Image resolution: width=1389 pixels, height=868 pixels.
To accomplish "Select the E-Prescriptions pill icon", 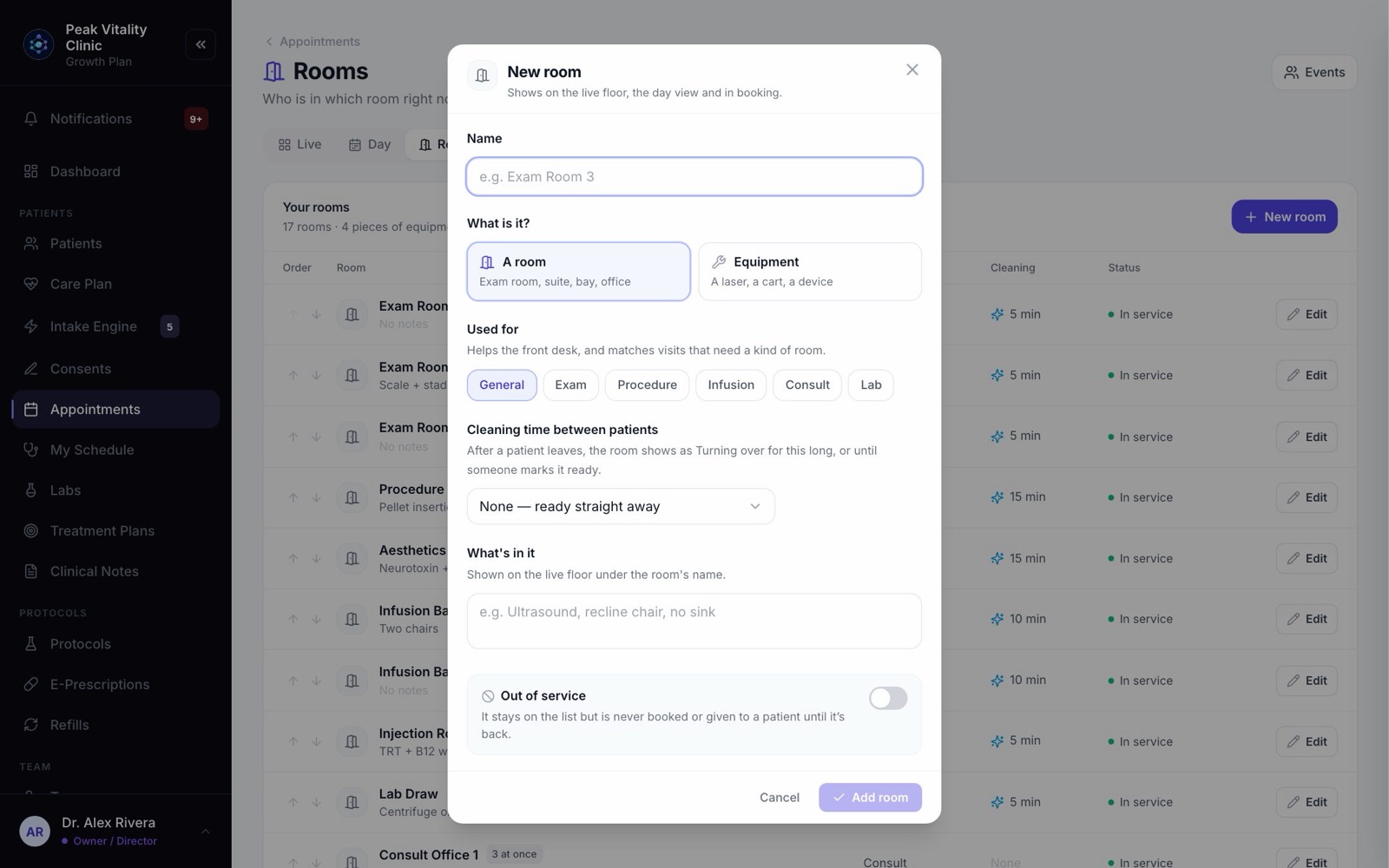I will pos(31,684).
